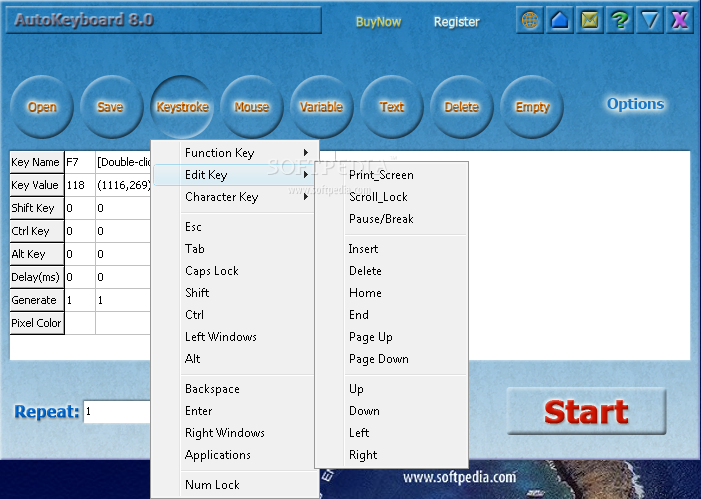The height and width of the screenshot is (499, 701).
Task: Click the Alt Key row header
Action: 37,254
